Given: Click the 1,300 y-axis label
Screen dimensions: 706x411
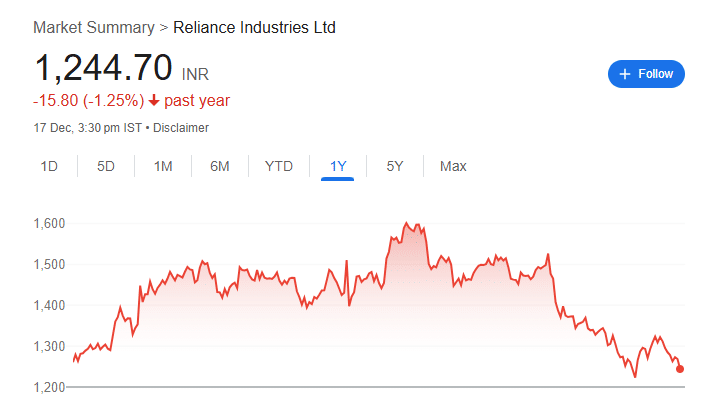Looking at the screenshot, I should coord(50,346).
